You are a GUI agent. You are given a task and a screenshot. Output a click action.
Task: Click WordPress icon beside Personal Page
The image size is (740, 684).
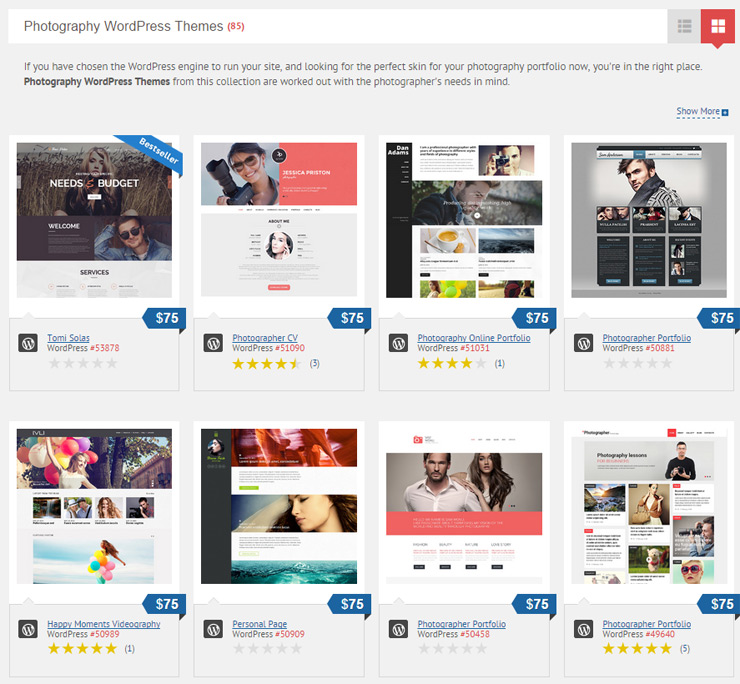[x=213, y=629]
